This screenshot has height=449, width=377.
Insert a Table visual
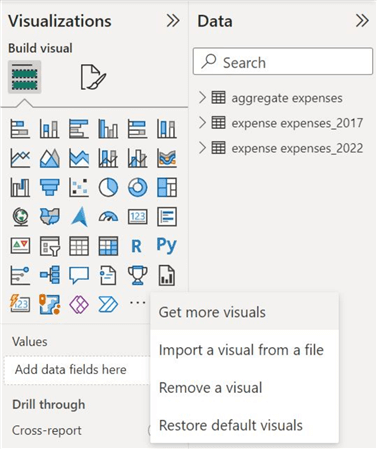[79, 246]
